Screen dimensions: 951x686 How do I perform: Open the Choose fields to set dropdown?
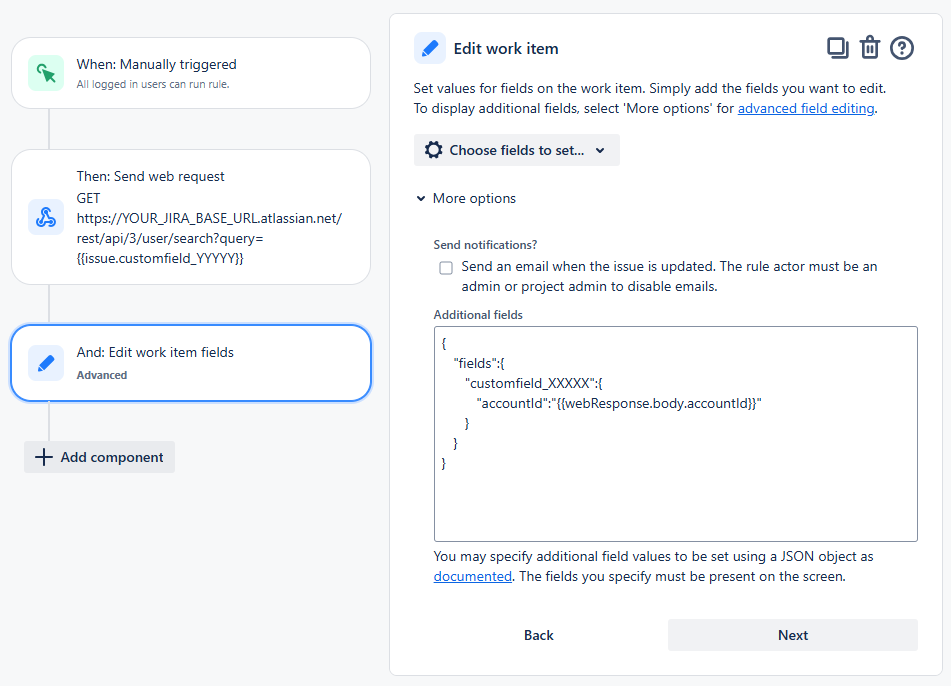516,149
